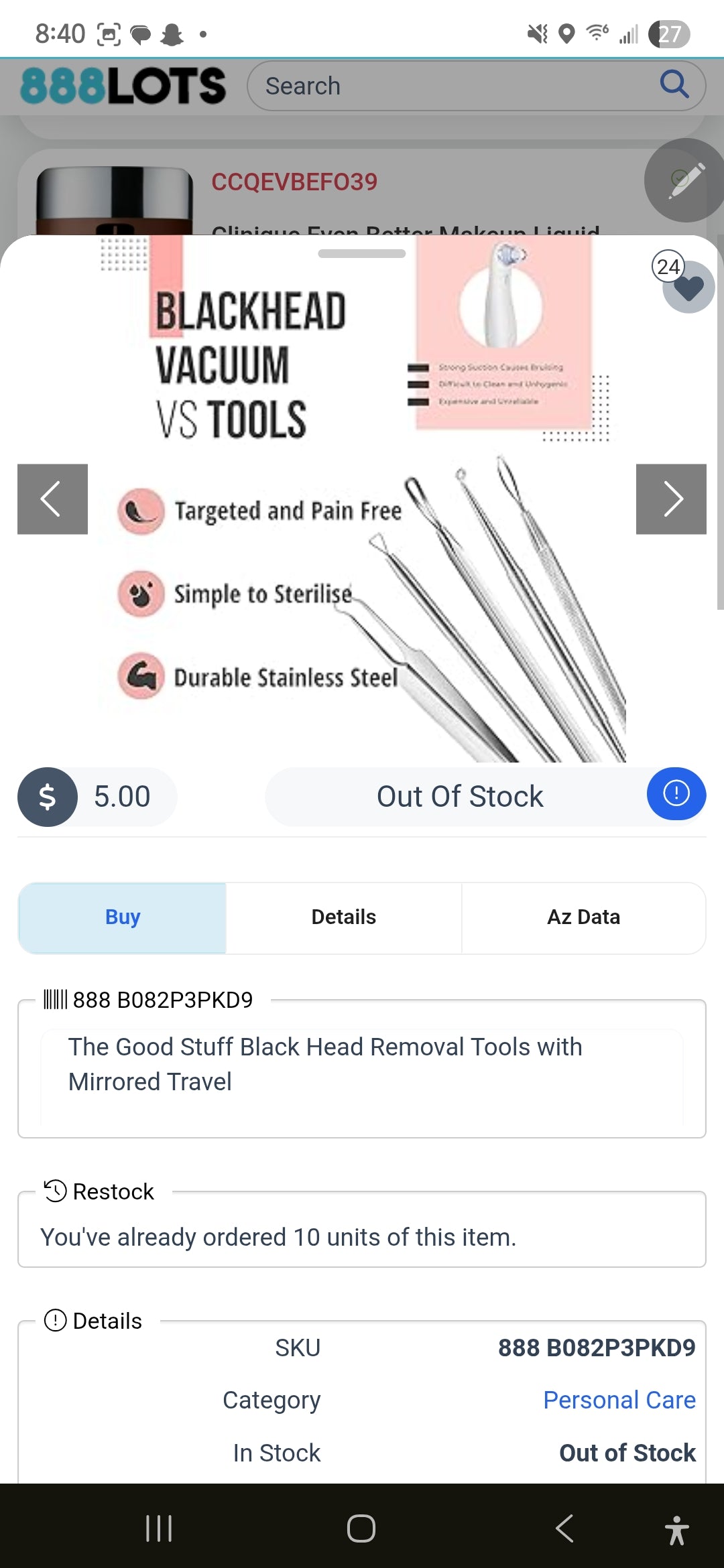Viewport: 724px width, 1568px height.
Task: Favorite item with the heart icon
Action: coord(688,288)
